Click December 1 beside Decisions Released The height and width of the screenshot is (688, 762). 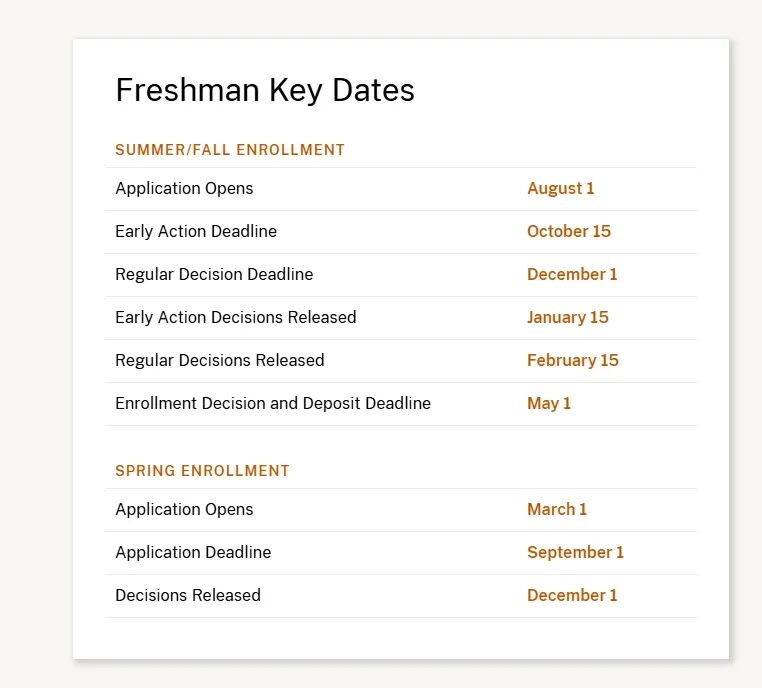(572, 596)
